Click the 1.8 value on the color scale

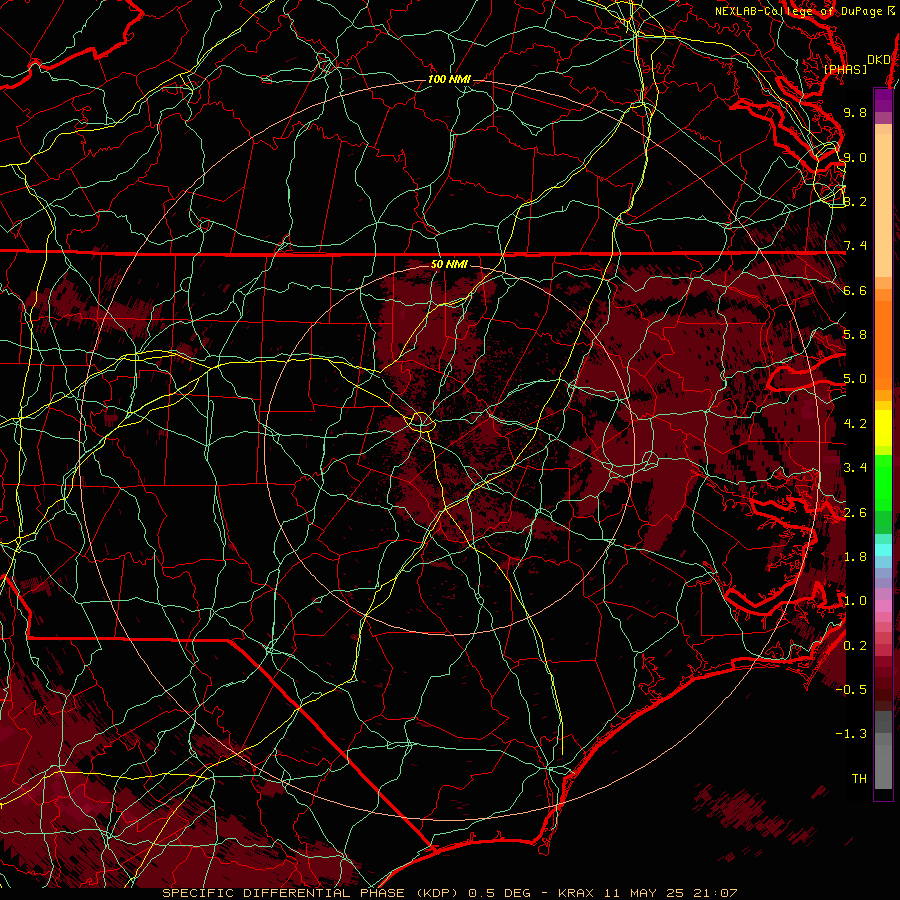coord(855,557)
